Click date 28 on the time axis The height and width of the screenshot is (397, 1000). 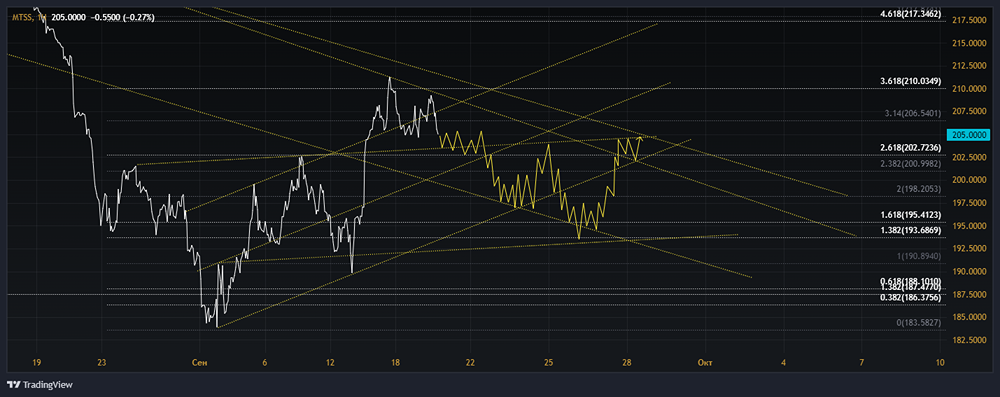[627, 363]
